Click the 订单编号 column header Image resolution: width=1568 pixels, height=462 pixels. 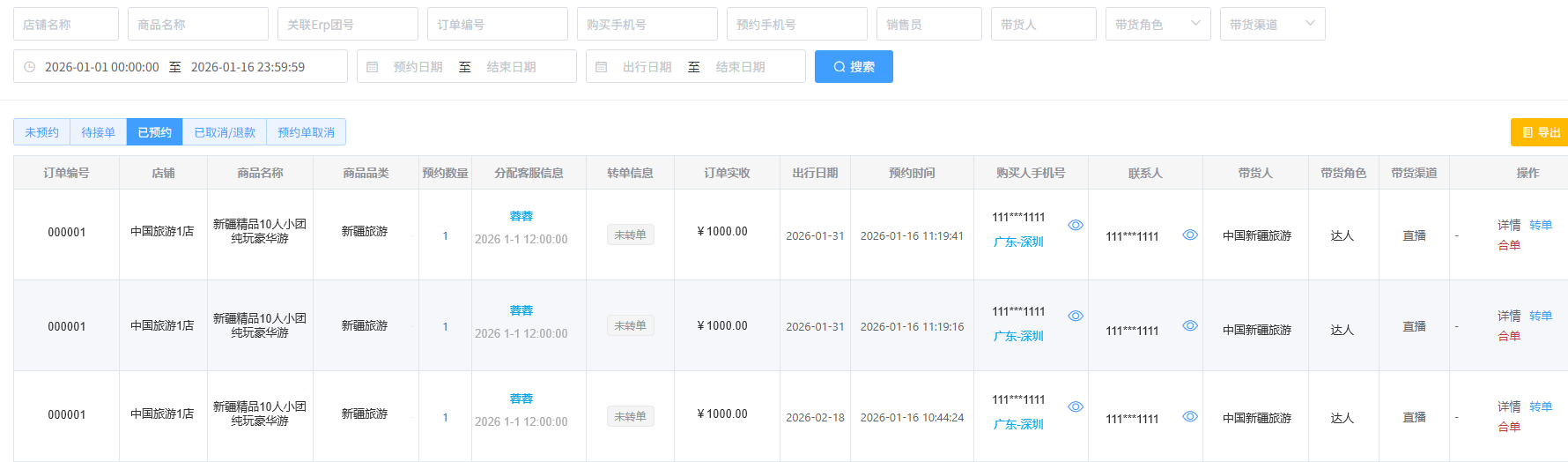pyautogui.click(x=67, y=173)
